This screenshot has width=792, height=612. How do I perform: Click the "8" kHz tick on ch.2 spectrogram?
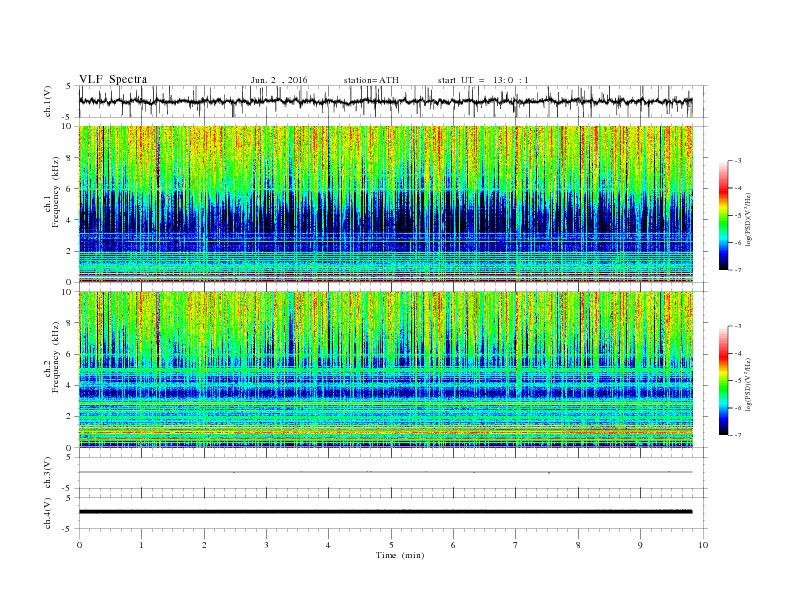tap(70, 323)
